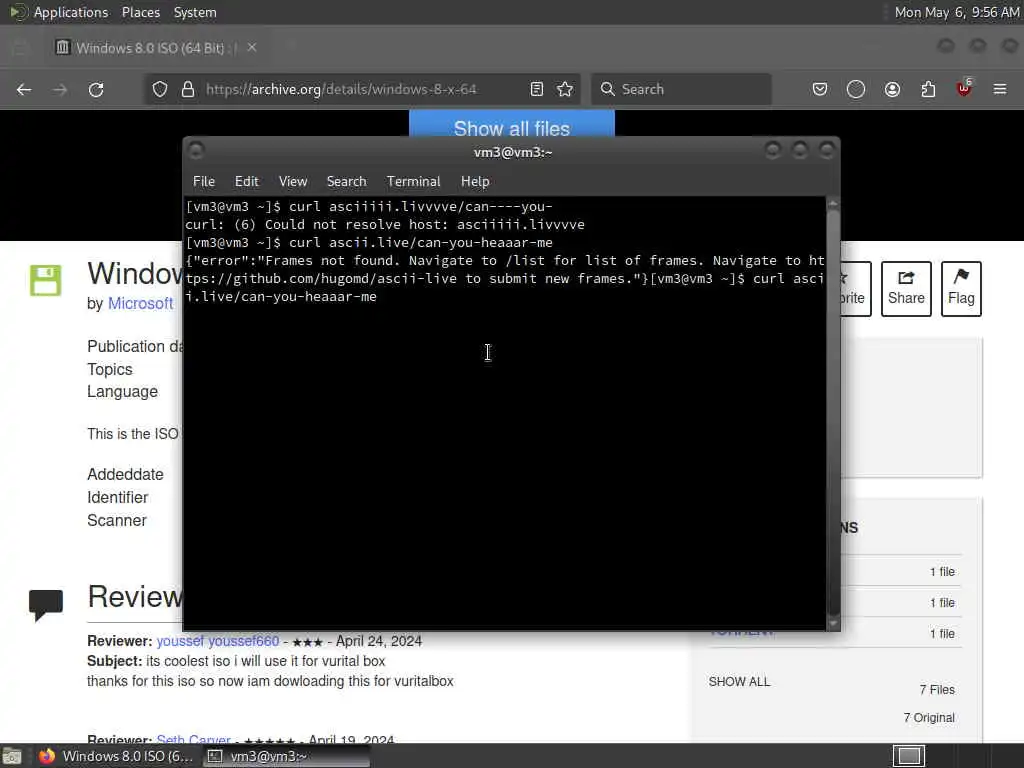Click the date and time clock
Viewport: 1024px width, 768px height.
[x=957, y=12]
